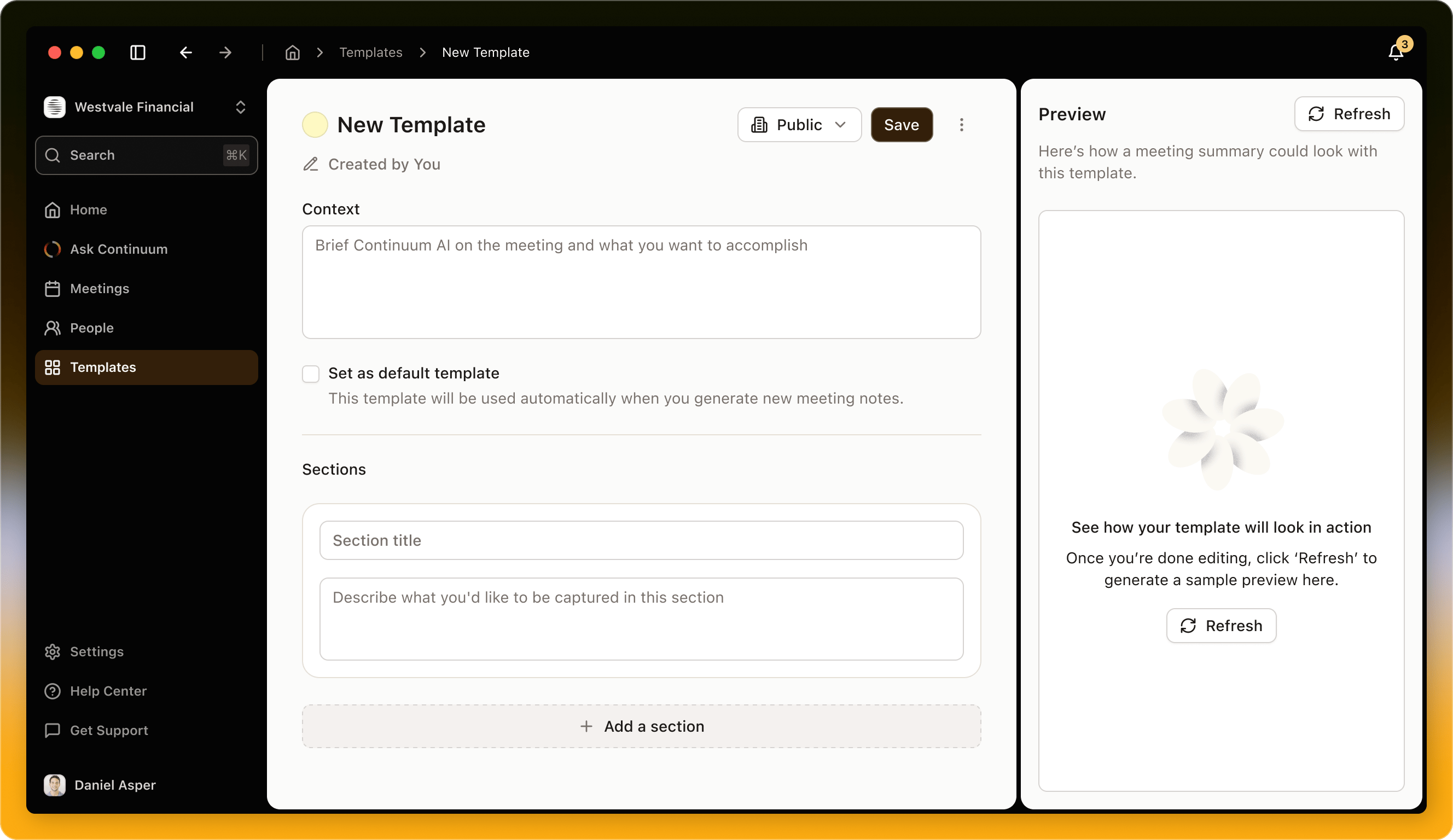Open Meetings in the sidebar
The width and height of the screenshot is (1453, 840).
point(147,288)
